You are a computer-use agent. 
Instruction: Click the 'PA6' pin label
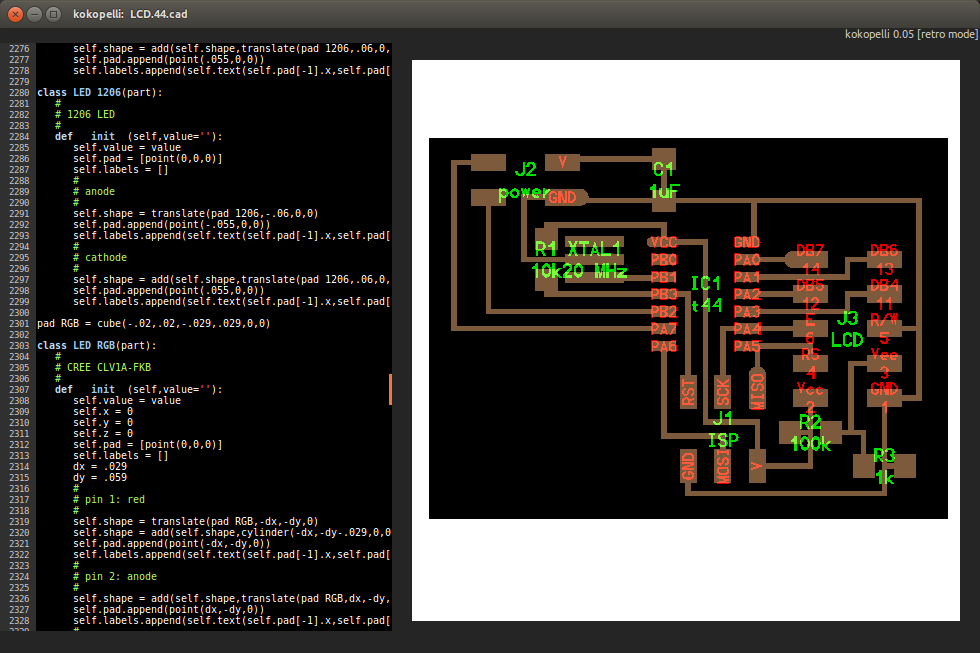663,346
